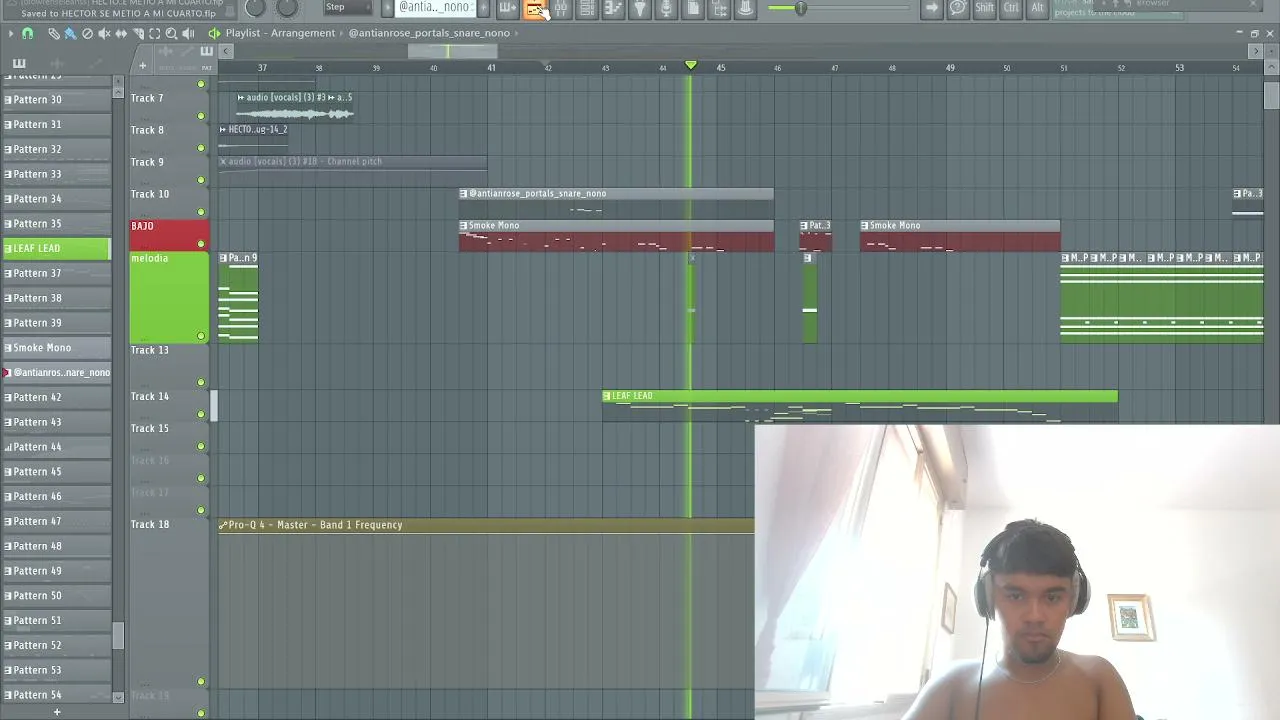Click the plus button next to pattern selector
1280x720 pixels.
click(x=483, y=8)
